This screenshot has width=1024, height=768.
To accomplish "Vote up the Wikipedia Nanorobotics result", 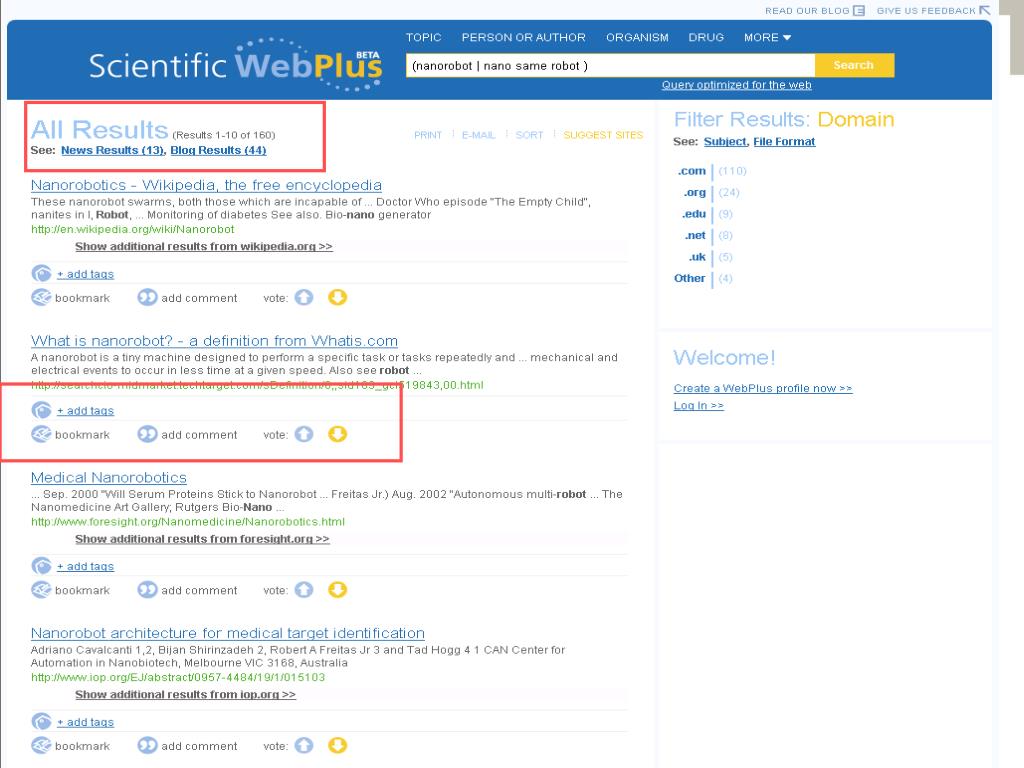I will tap(304, 298).
